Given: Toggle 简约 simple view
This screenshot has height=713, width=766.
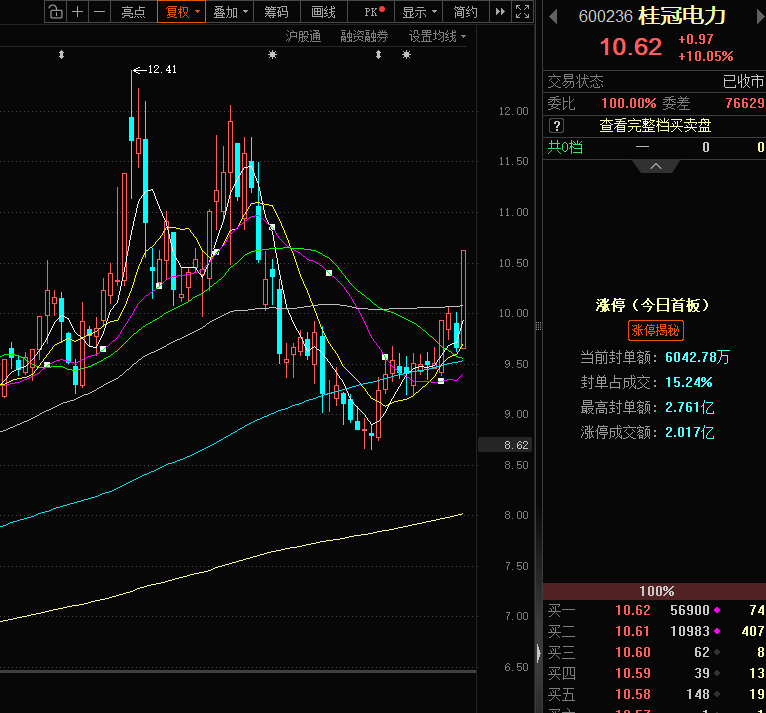Looking at the screenshot, I should [x=465, y=12].
